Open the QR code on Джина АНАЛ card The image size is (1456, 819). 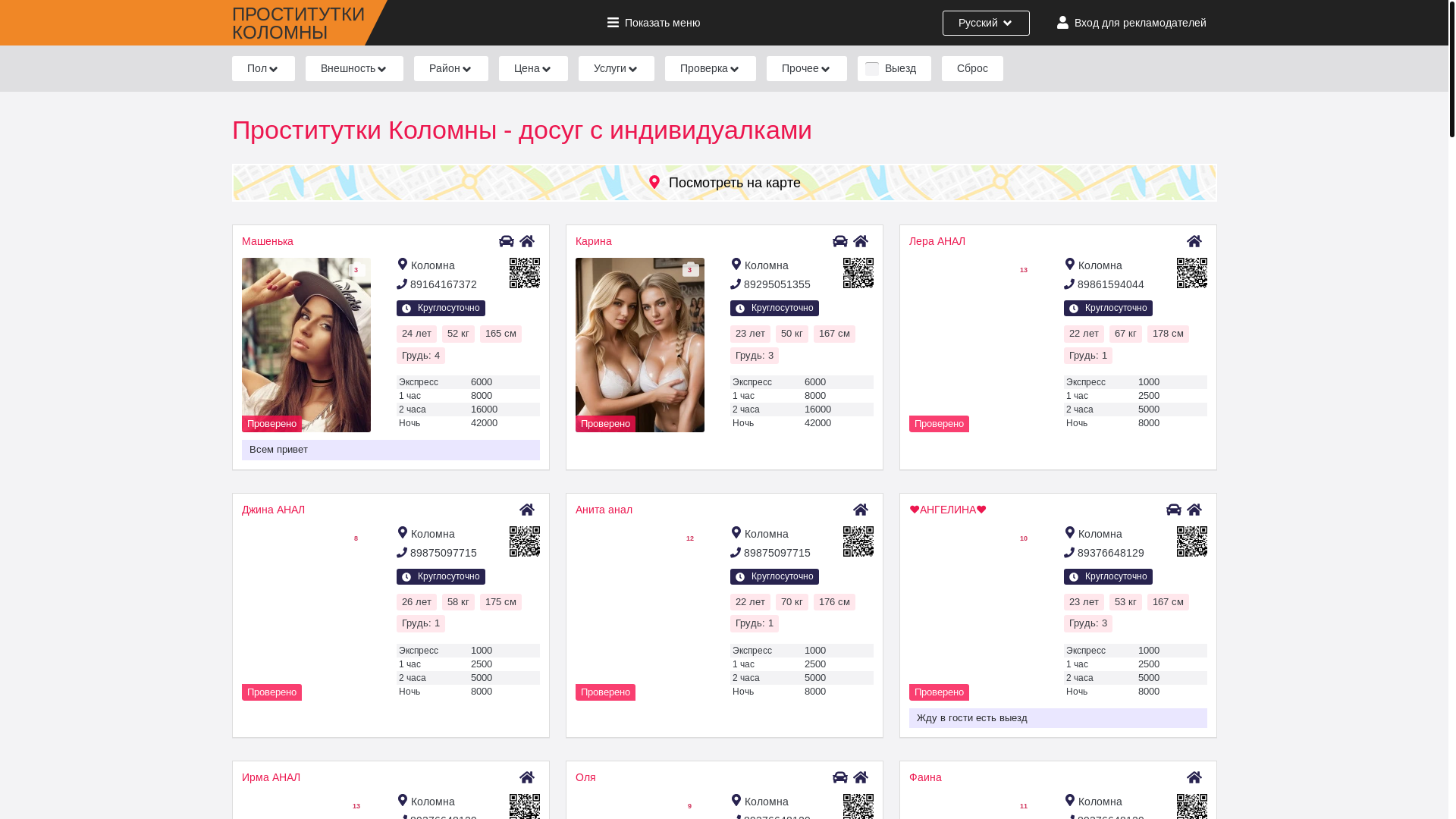[x=525, y=541]
